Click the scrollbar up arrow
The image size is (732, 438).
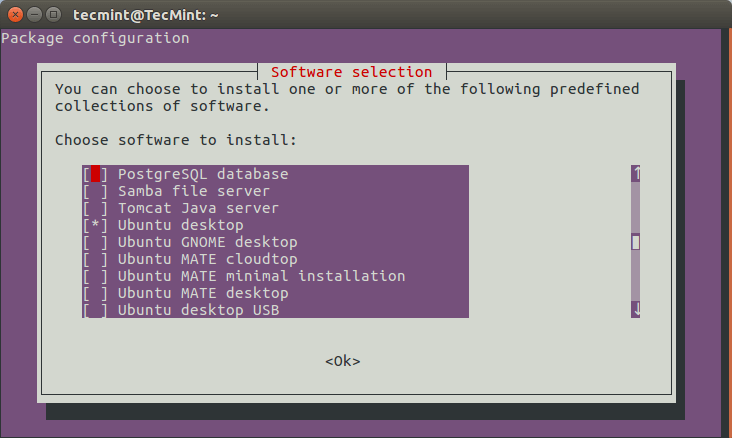click(635, 174)
